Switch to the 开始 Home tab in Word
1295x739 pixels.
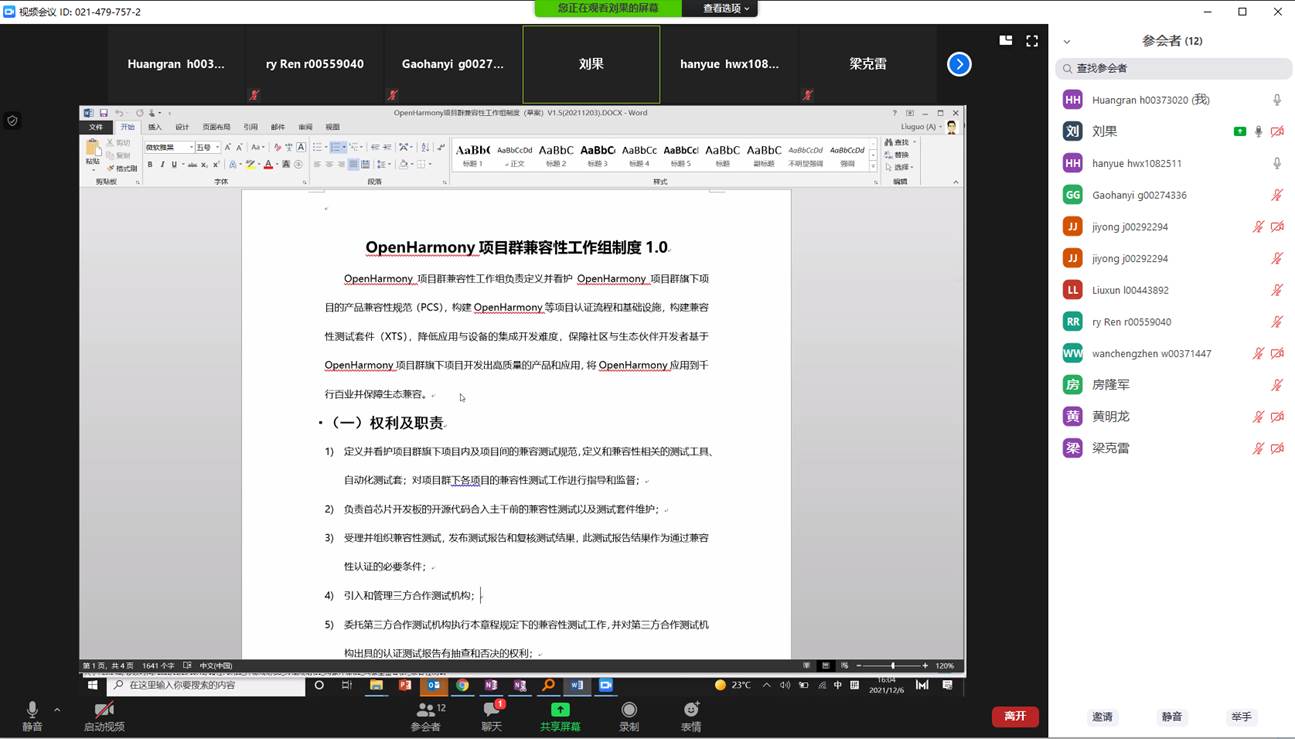127,127
